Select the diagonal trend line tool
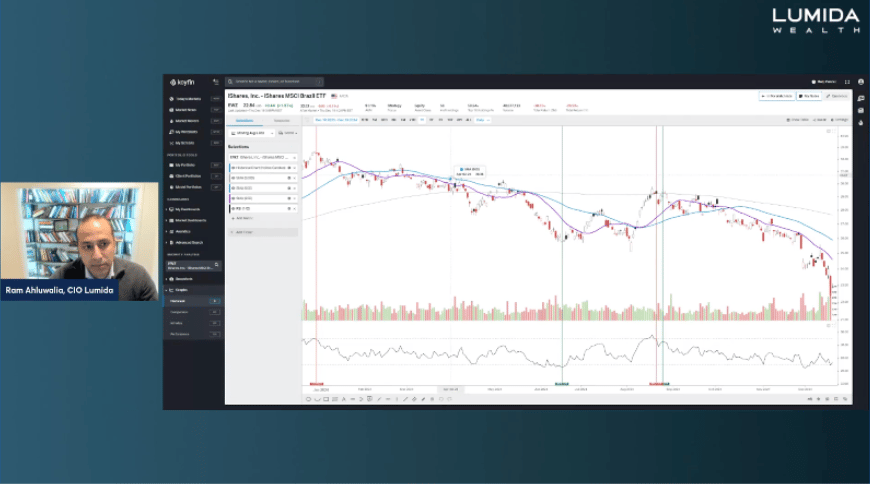This screenshot has width=870, height=484. coord(405,399)
